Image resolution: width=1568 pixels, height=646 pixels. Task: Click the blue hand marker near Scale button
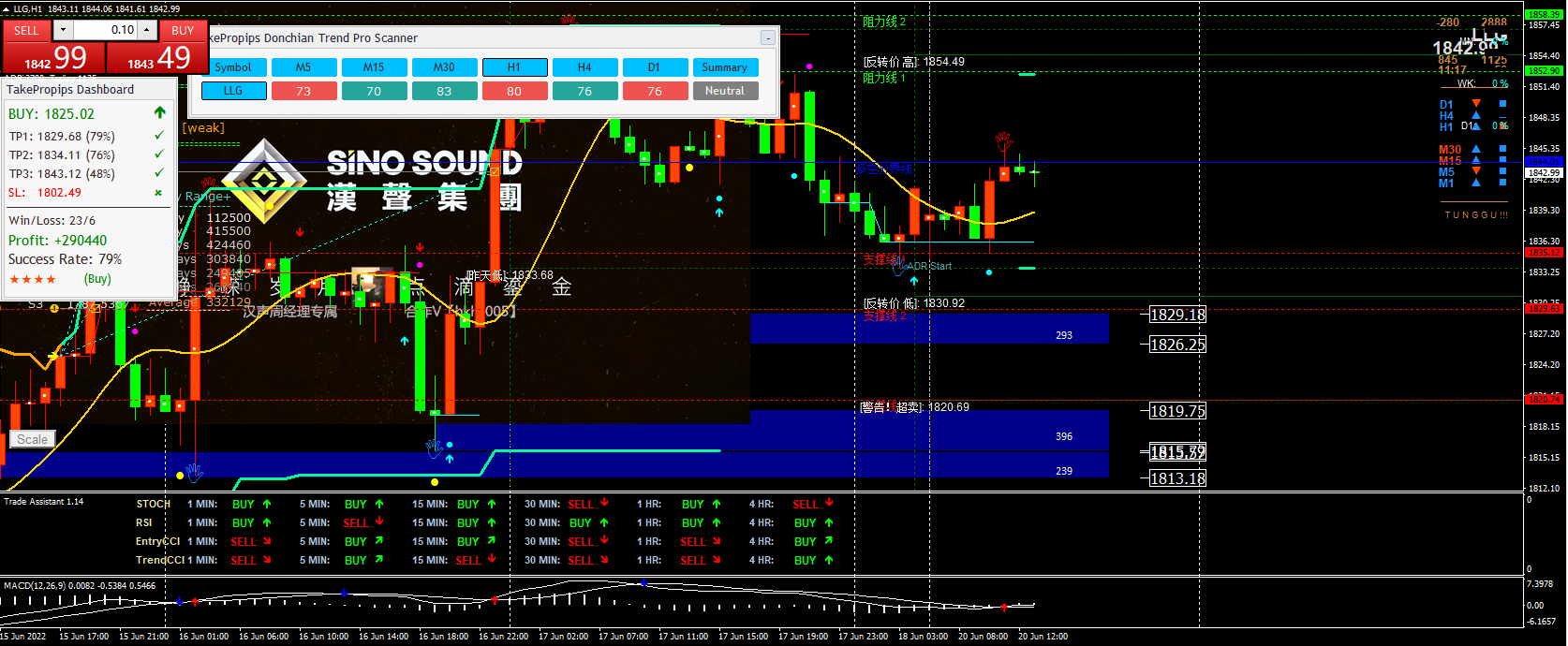pos(194,472)
